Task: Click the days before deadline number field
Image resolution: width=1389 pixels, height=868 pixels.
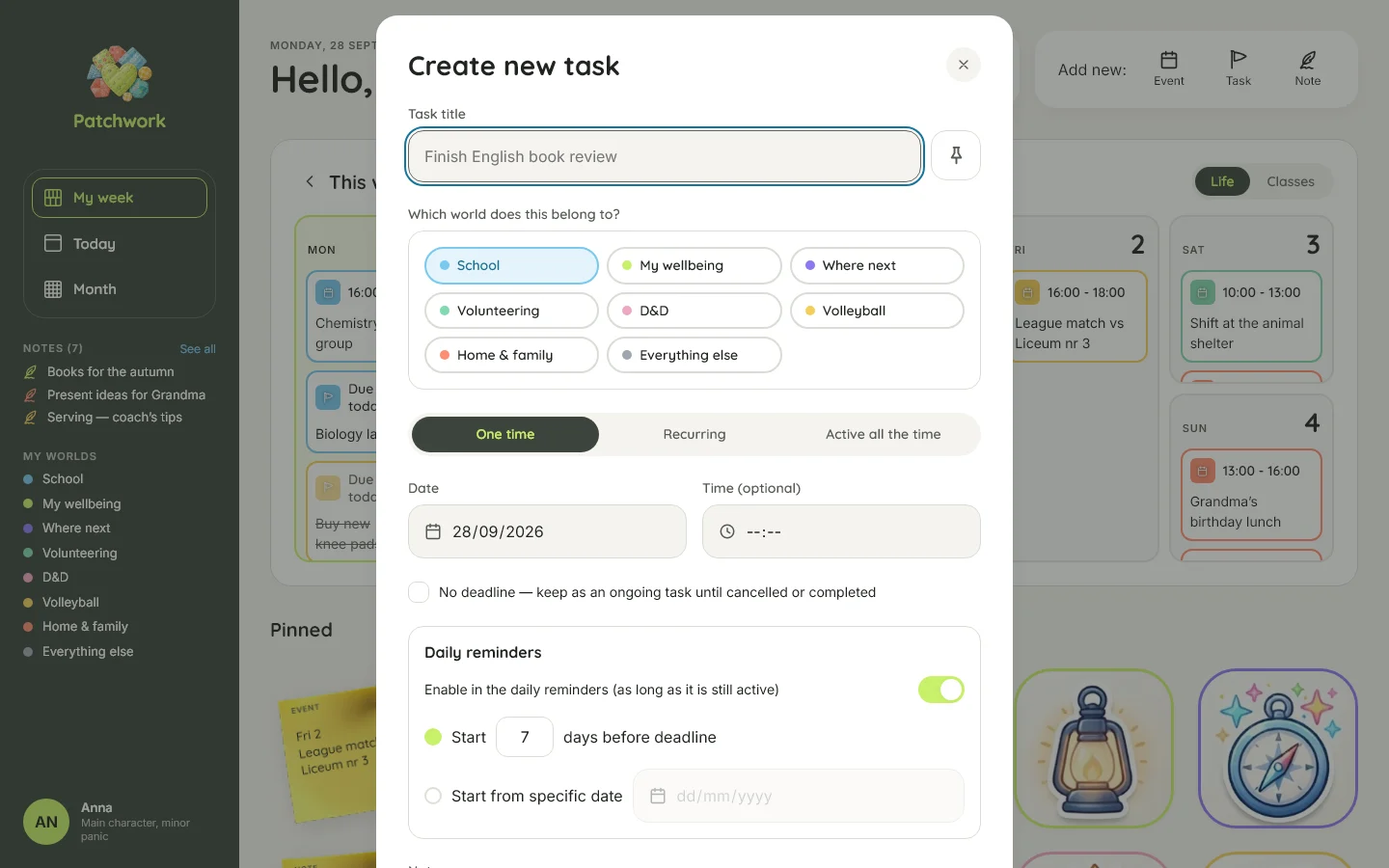Action: click(x=525, y=737)
